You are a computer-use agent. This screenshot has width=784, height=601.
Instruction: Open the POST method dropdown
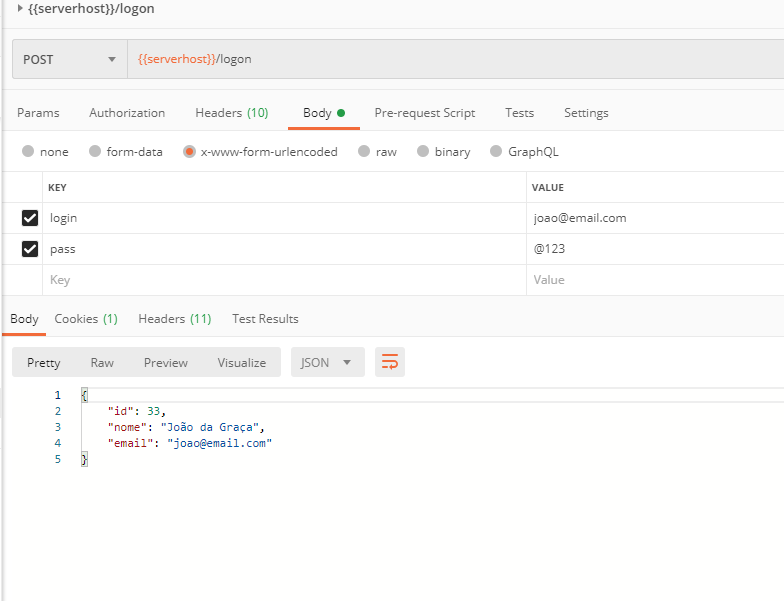(70, 60)
